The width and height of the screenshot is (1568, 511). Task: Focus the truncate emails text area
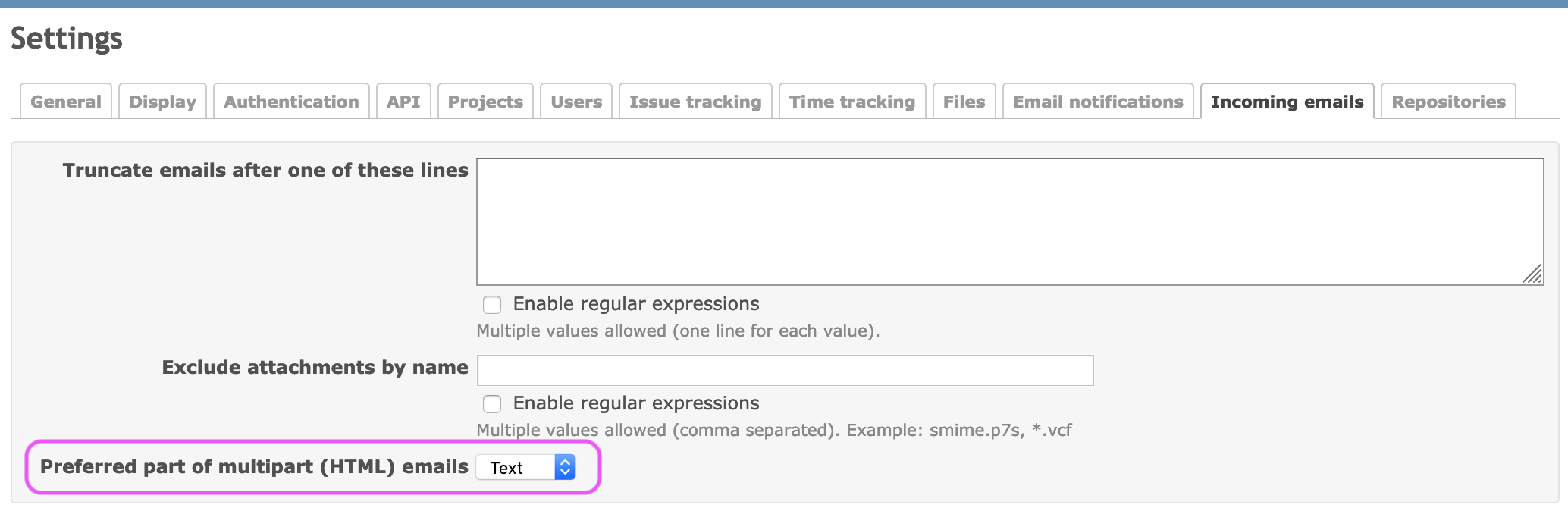[x=1010, y=221]
